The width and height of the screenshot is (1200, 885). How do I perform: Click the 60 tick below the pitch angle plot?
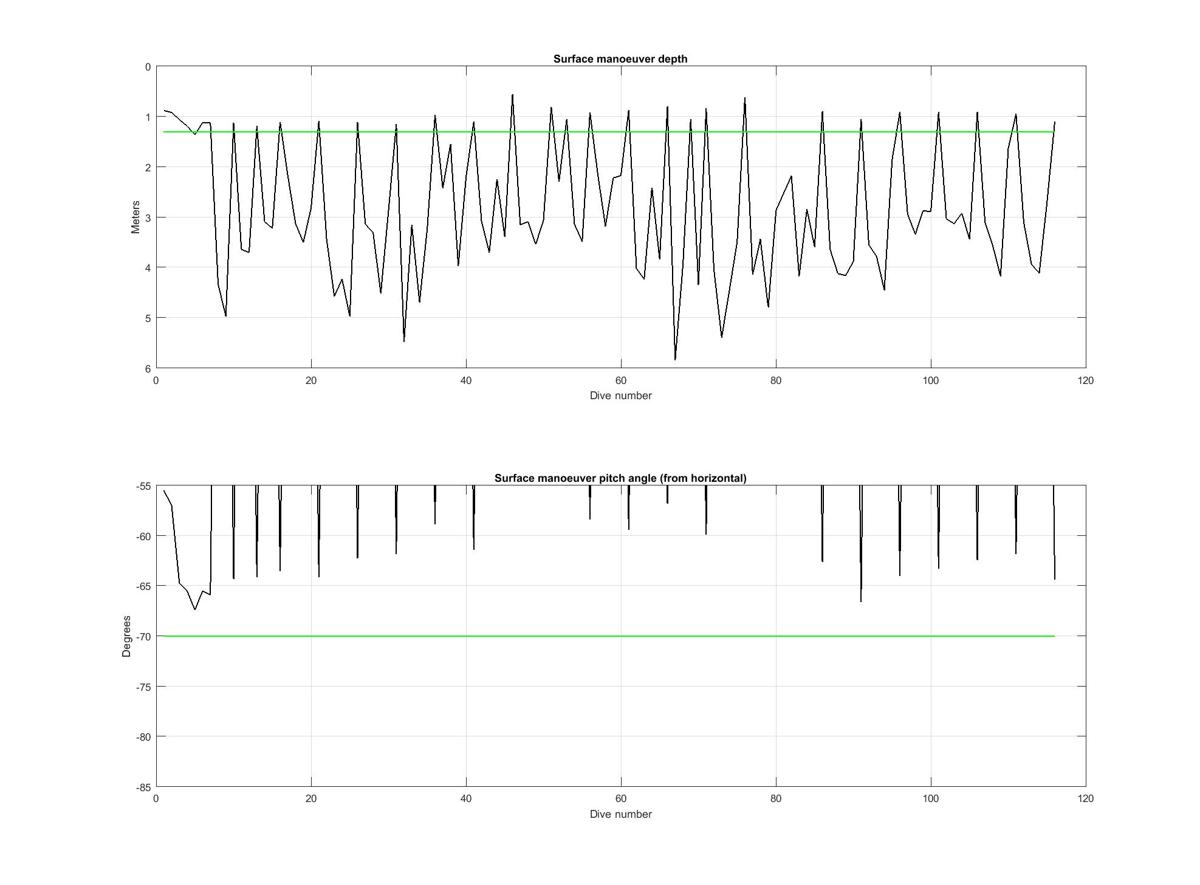coord(621,799)
